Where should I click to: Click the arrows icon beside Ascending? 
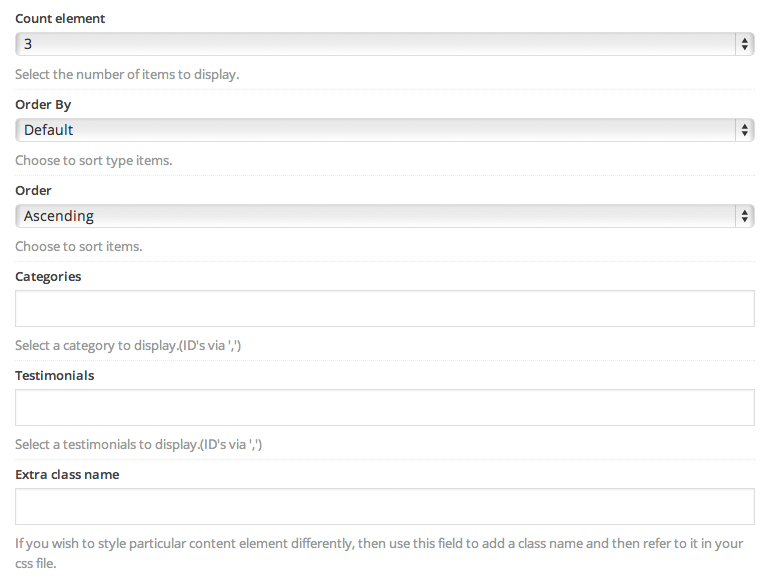tap(744, 216)
